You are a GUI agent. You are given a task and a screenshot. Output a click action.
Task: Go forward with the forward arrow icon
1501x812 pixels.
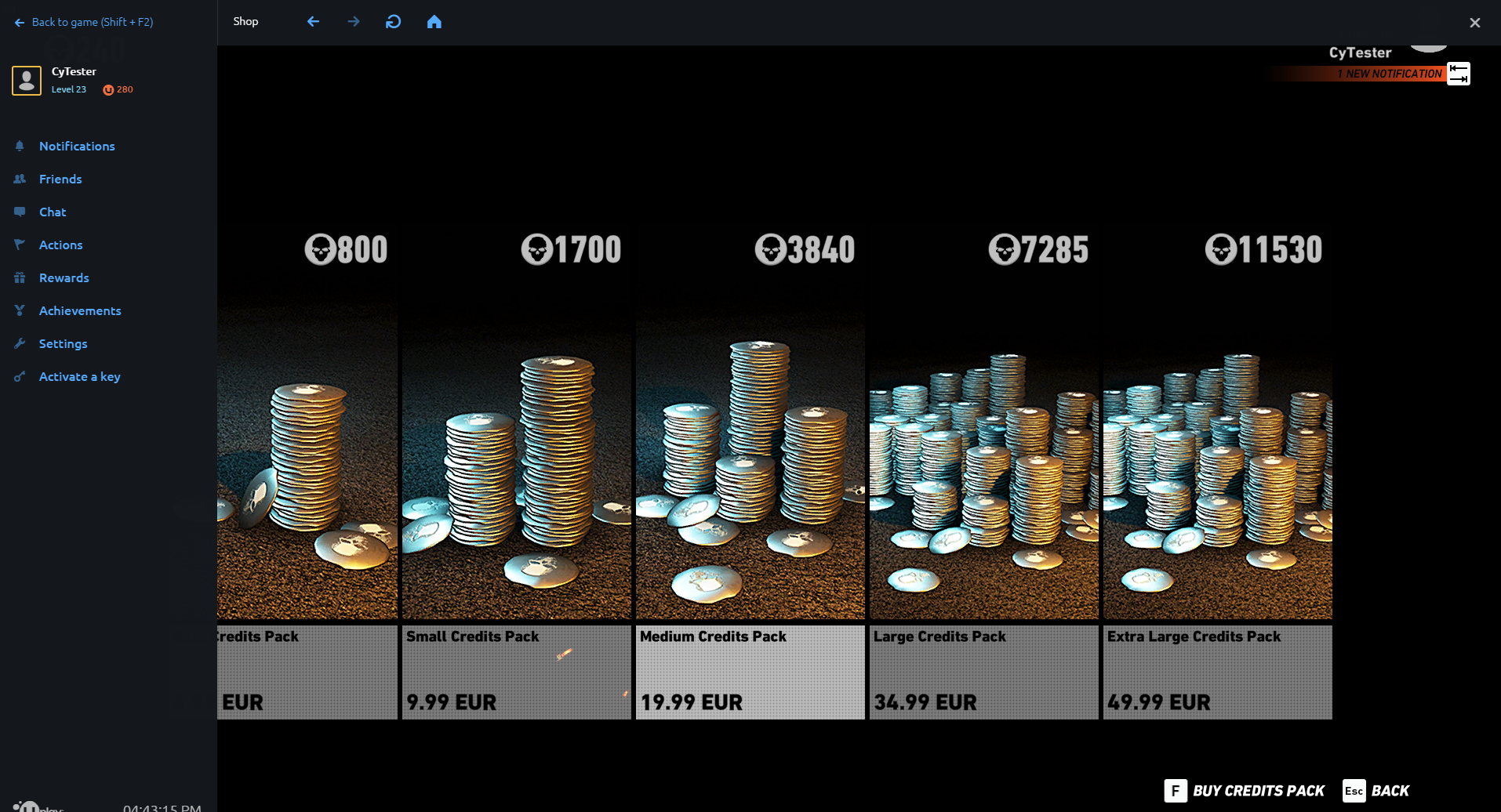[x=354, y=22]
